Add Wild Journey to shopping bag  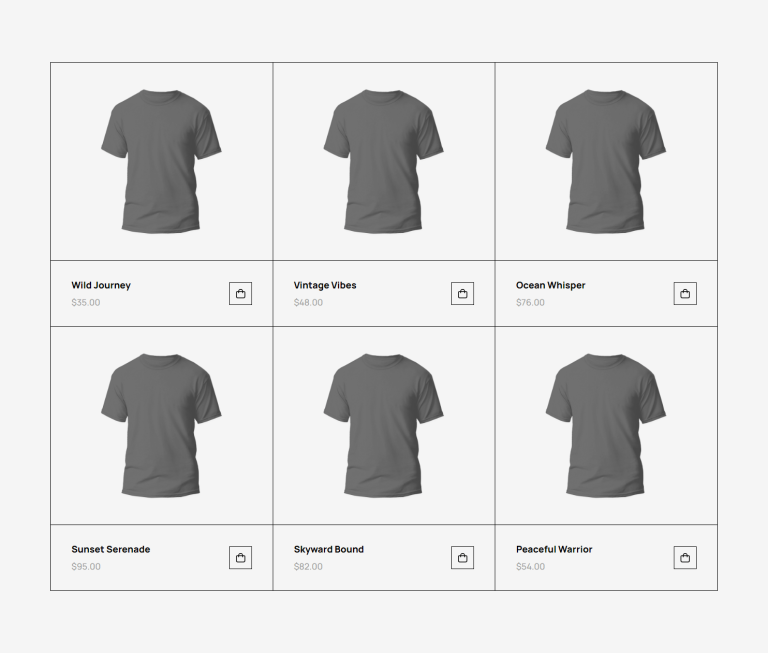pos(240,293)
